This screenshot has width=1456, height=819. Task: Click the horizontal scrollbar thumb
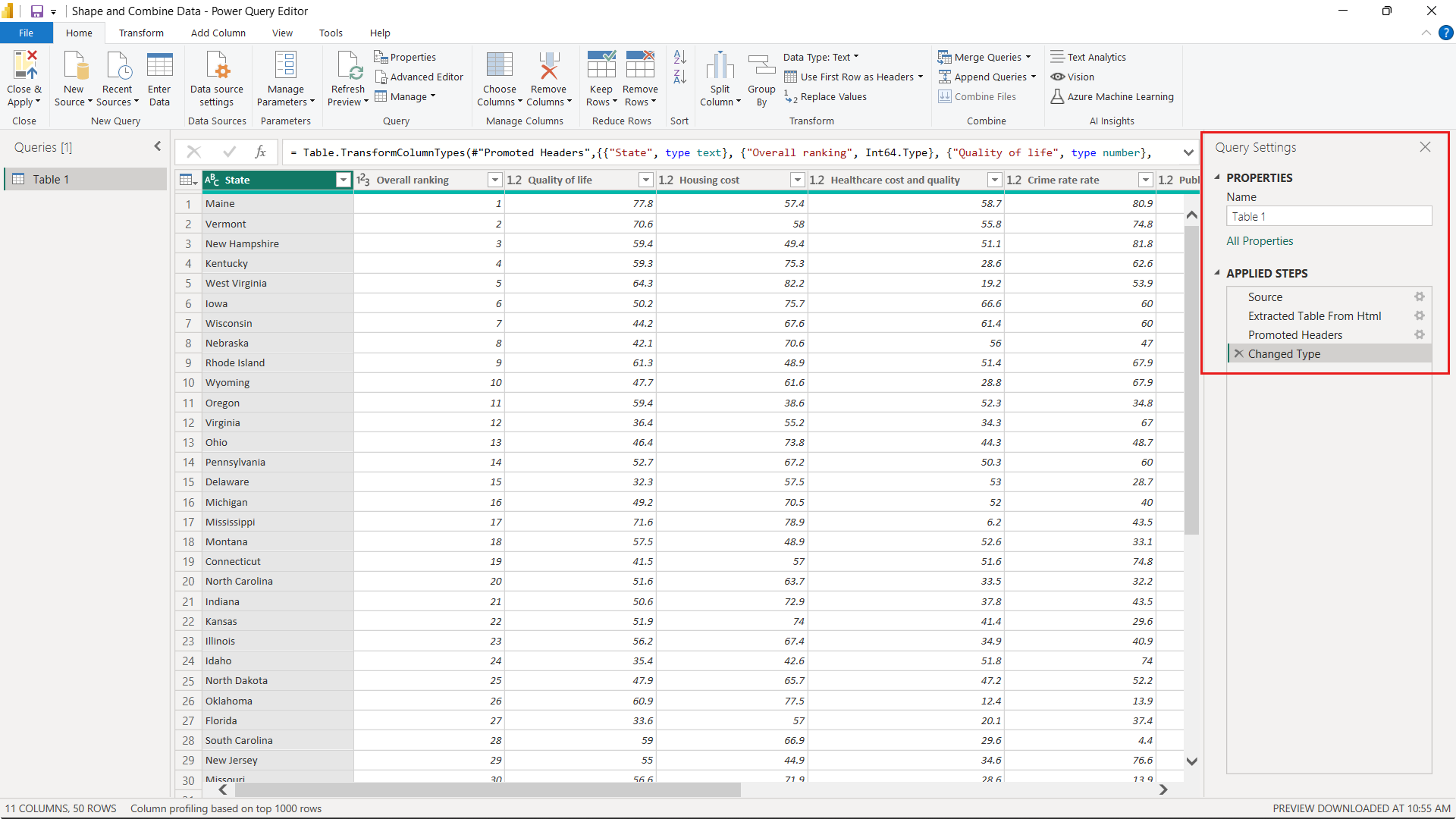click(x=488, y=789)
